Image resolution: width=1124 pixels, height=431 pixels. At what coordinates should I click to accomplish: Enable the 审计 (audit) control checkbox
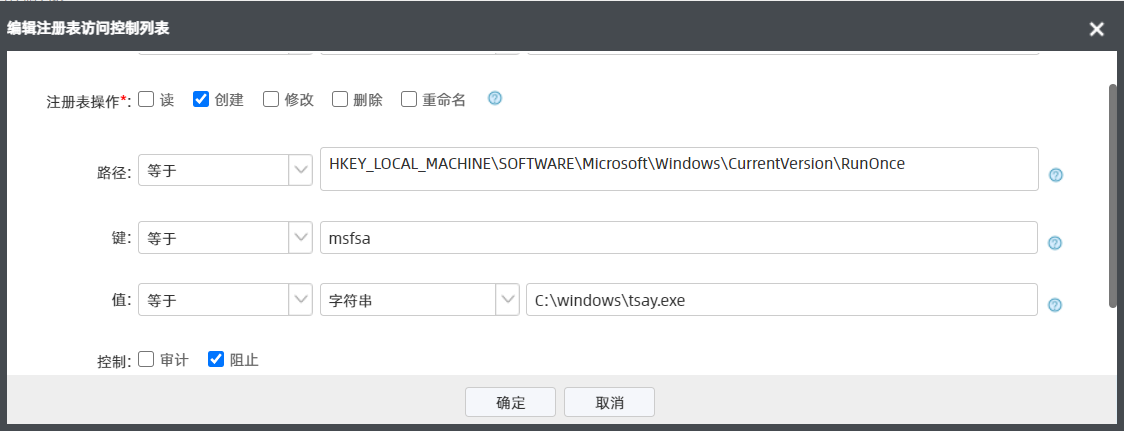coord(146,359)
